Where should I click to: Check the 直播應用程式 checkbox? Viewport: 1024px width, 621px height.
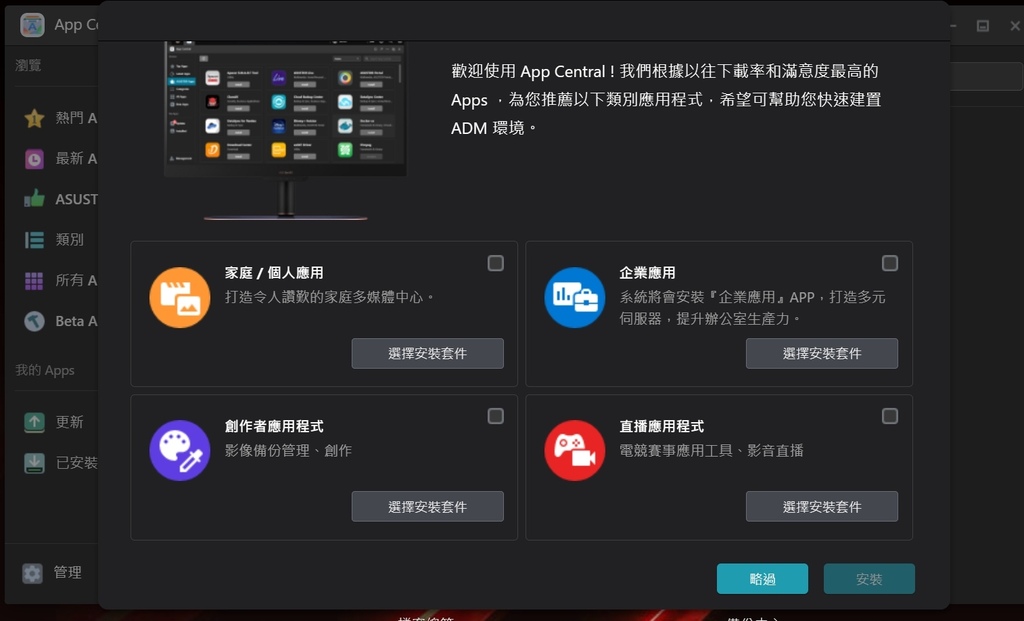pyautogui.click(x=889, y=416)
